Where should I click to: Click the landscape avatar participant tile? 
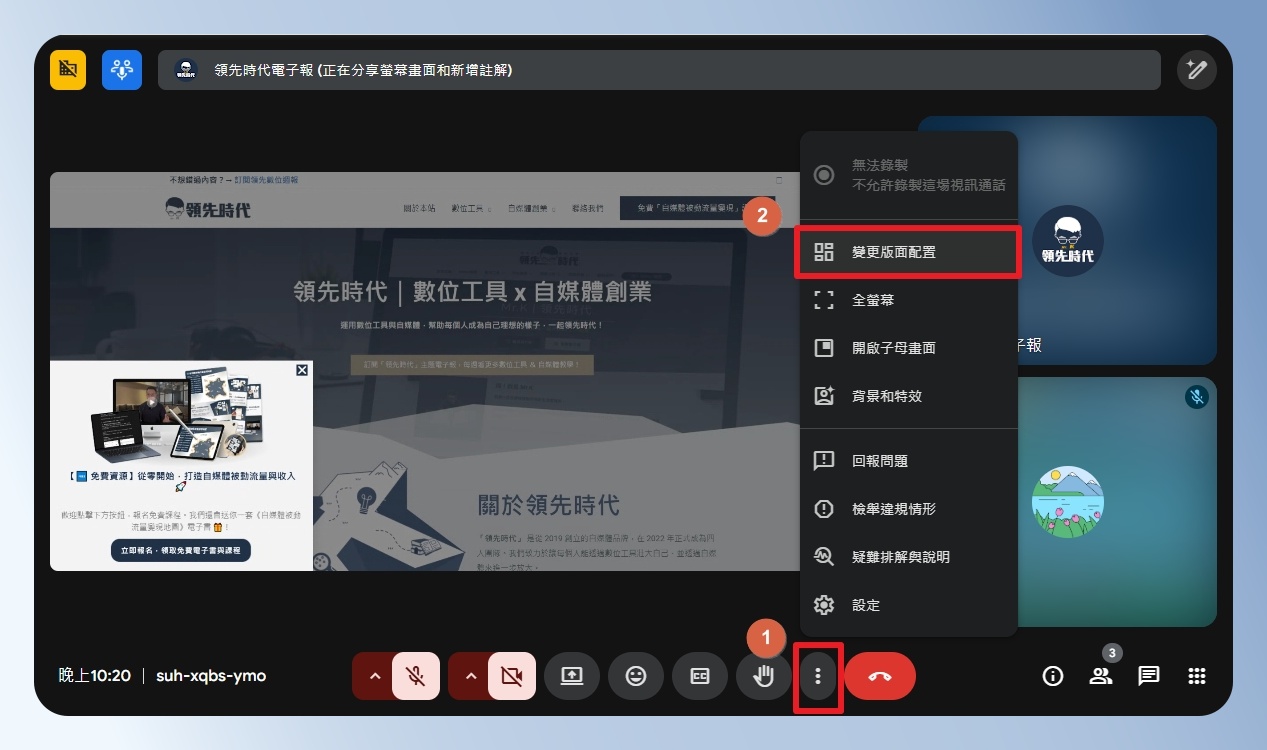coord(1067,501)
